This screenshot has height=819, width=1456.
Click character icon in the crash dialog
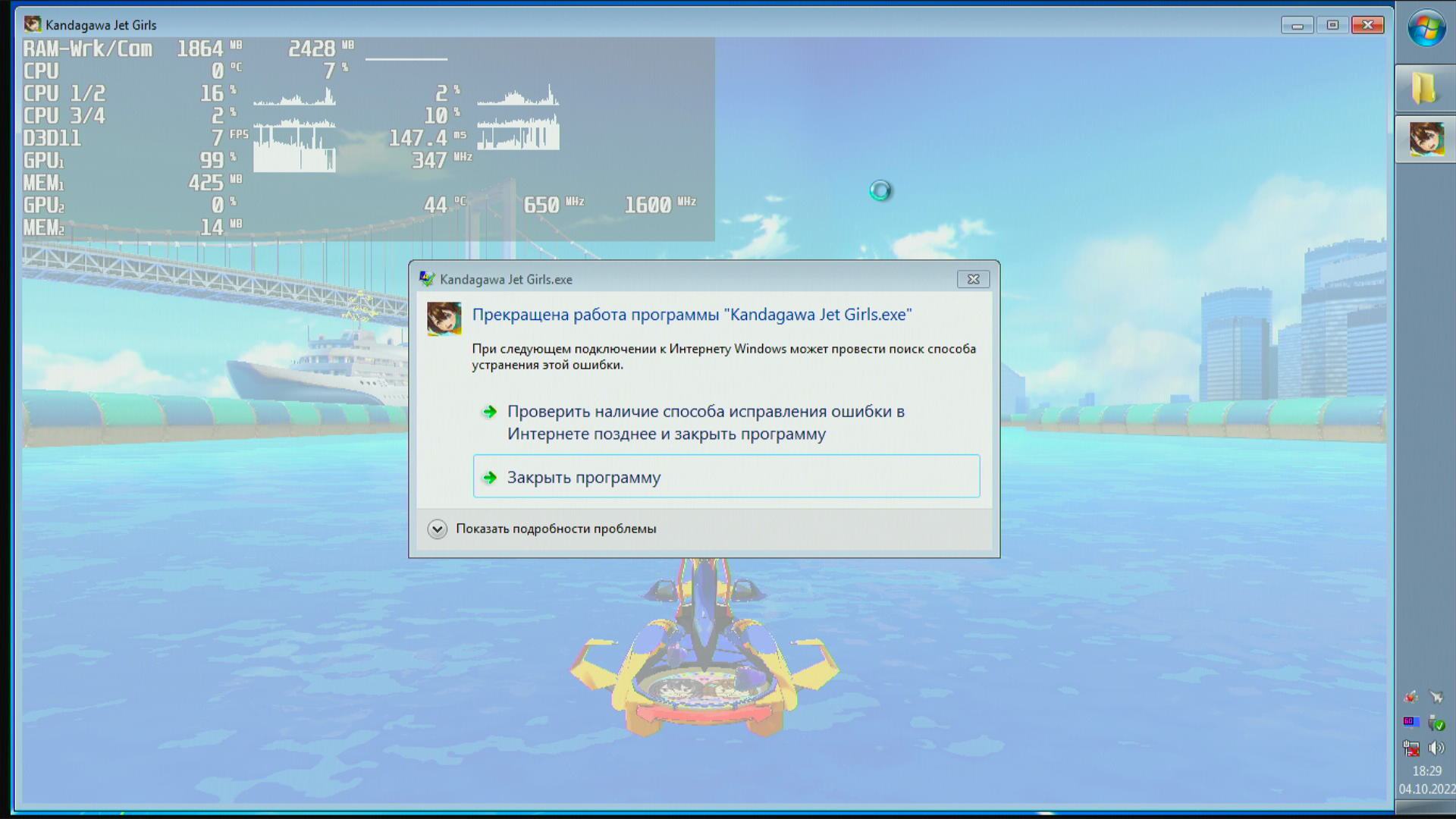444,318
